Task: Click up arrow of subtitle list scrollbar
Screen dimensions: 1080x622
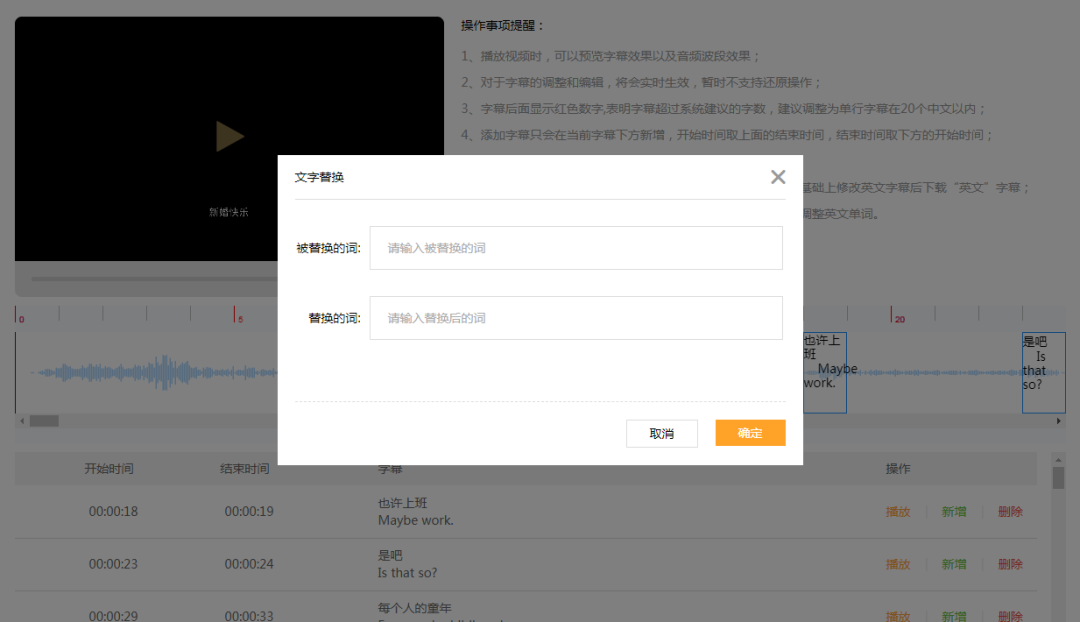Action: coord(1058,460)
